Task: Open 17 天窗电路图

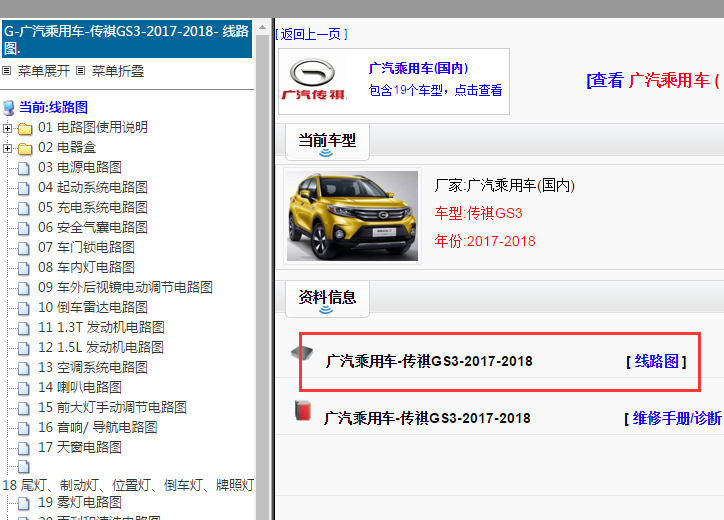Action: (x=79, y=447)
